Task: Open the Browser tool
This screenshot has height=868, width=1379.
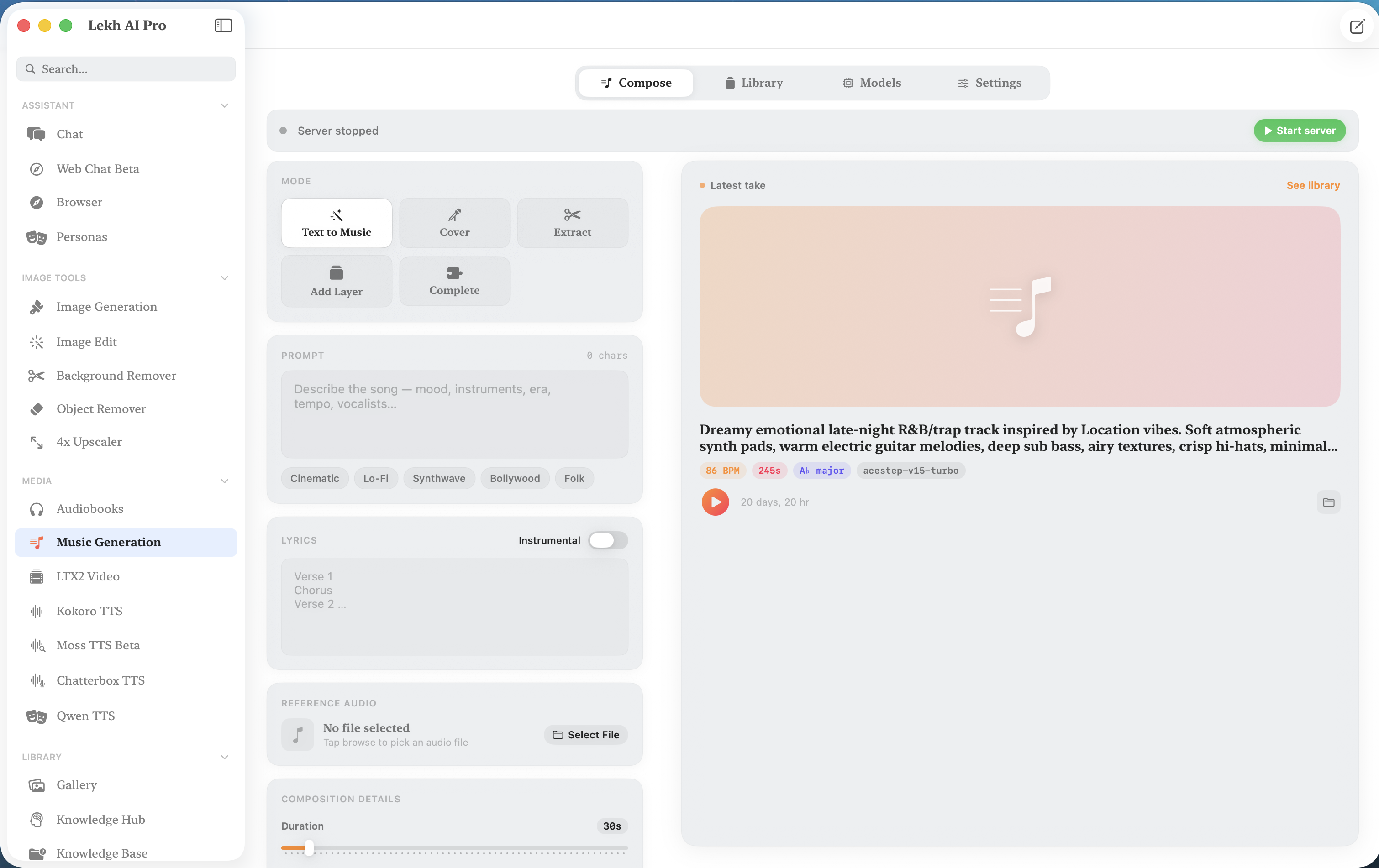Action: coord(126,202)
